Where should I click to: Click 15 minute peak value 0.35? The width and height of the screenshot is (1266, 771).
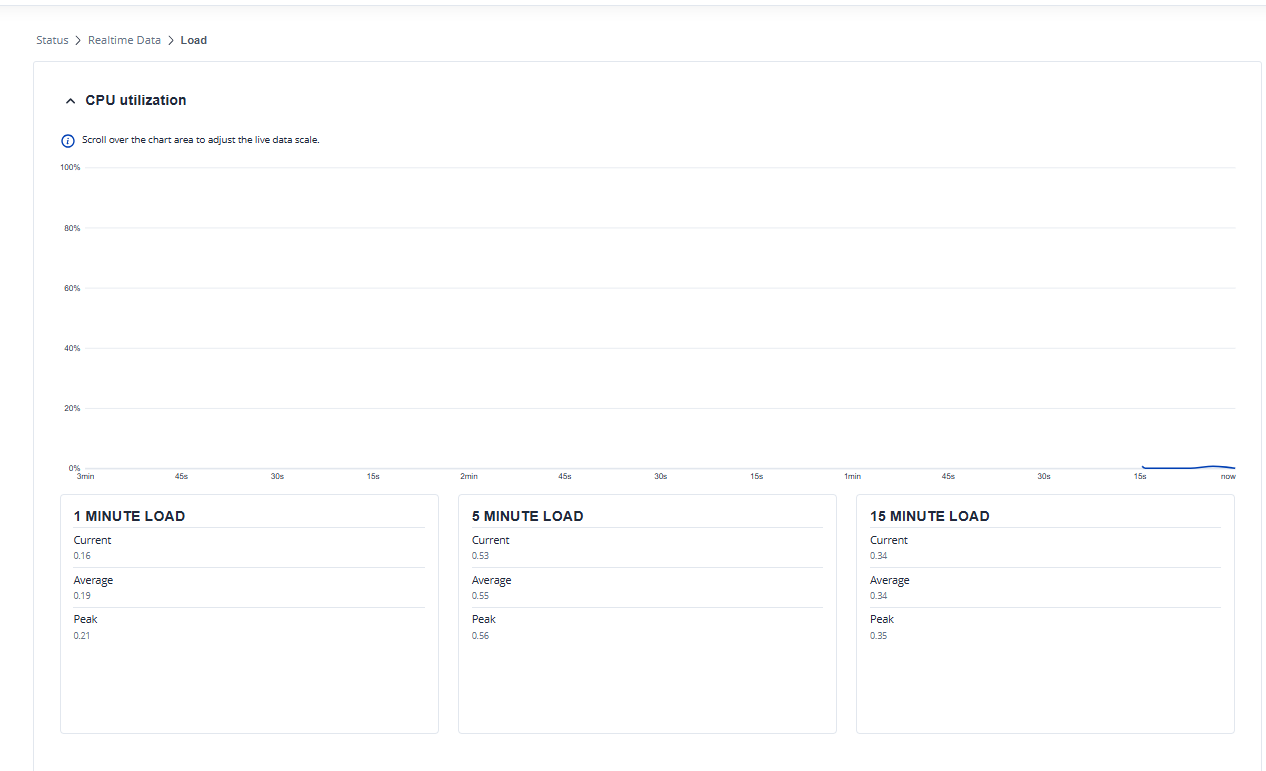point(879,636)
